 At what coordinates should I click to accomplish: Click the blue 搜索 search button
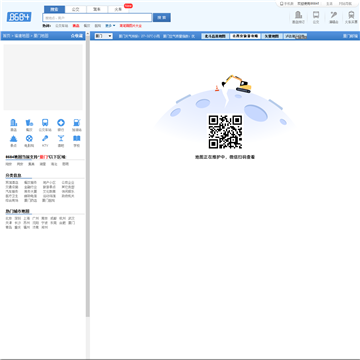(x=162, y=18)
